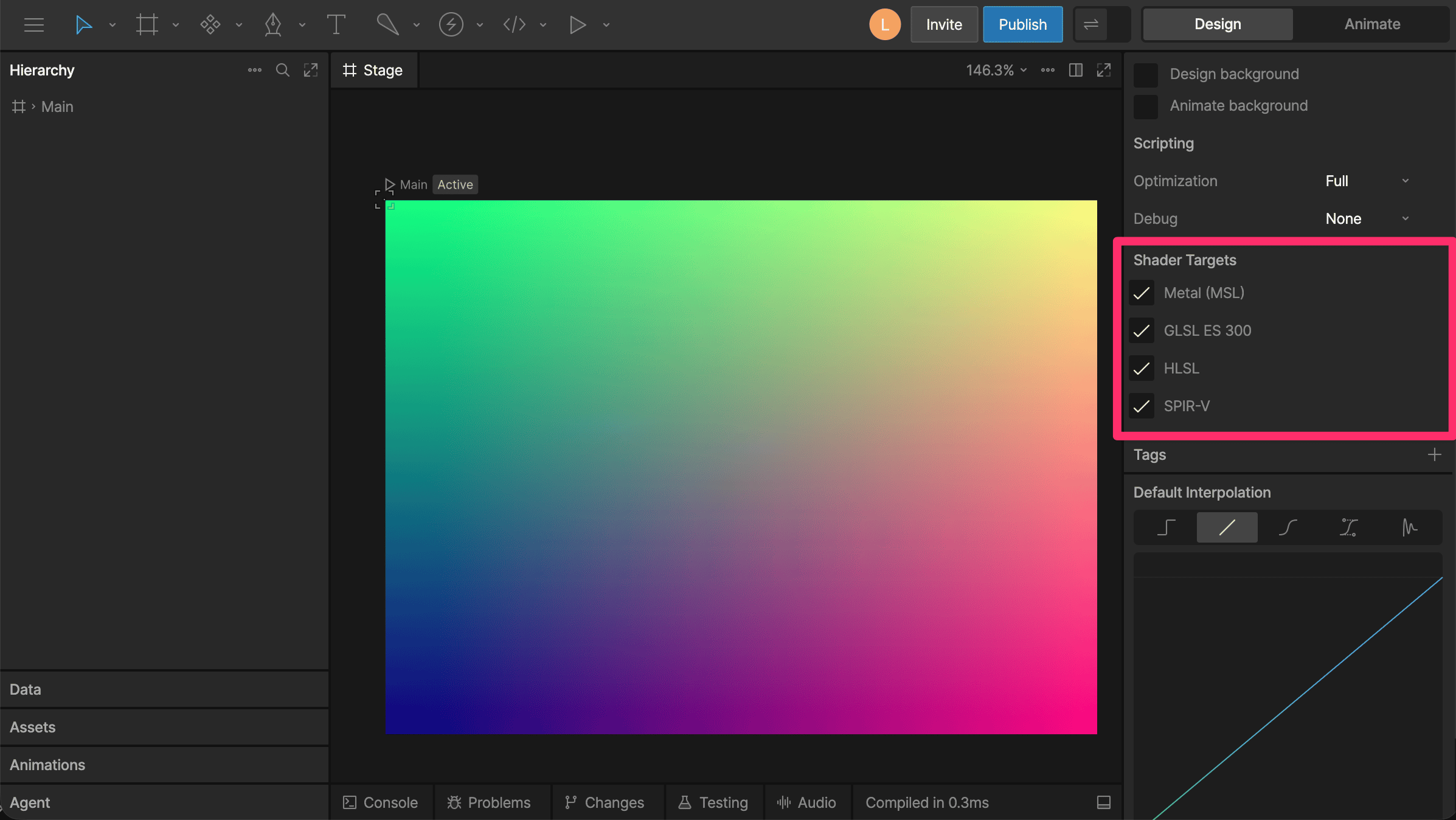Viewport: 1456px width, 820px height.
Task: Select the code scripting tool
Action: pyautogui.click(x=514, y=25)
